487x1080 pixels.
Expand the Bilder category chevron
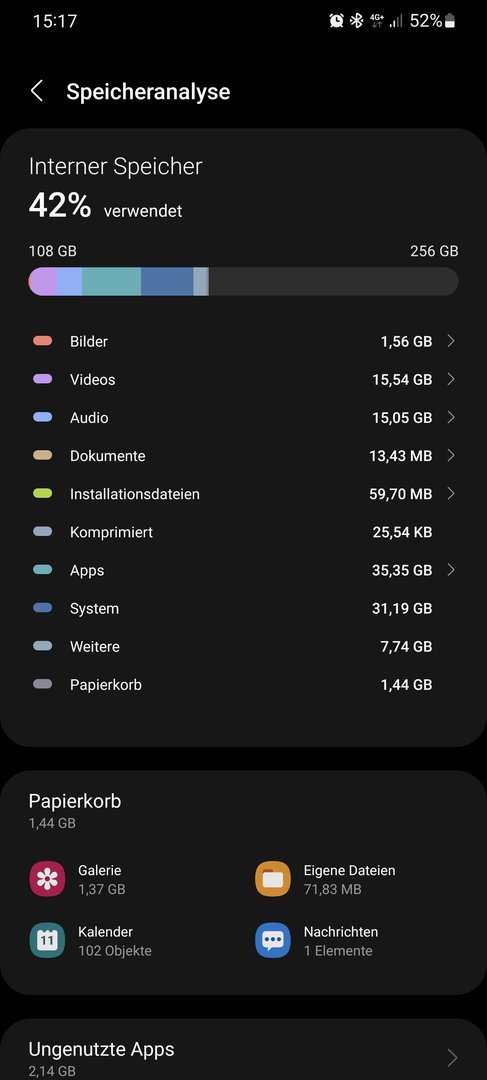(450, 341)
